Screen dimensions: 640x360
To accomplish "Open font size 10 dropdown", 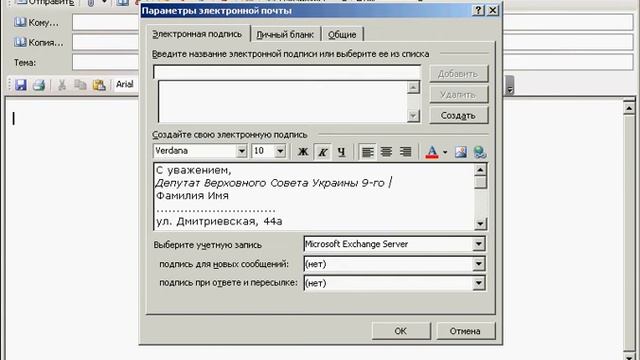I will tap(280, 151).
